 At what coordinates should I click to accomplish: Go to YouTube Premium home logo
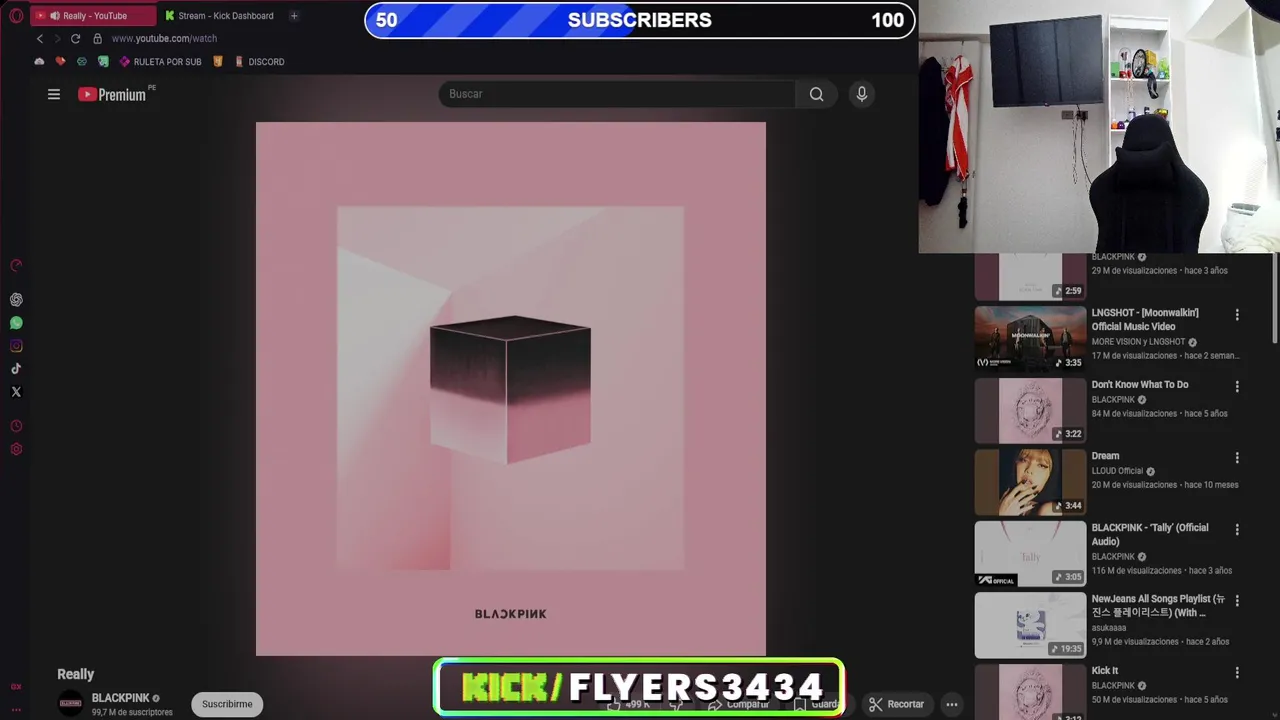point(112,94)
